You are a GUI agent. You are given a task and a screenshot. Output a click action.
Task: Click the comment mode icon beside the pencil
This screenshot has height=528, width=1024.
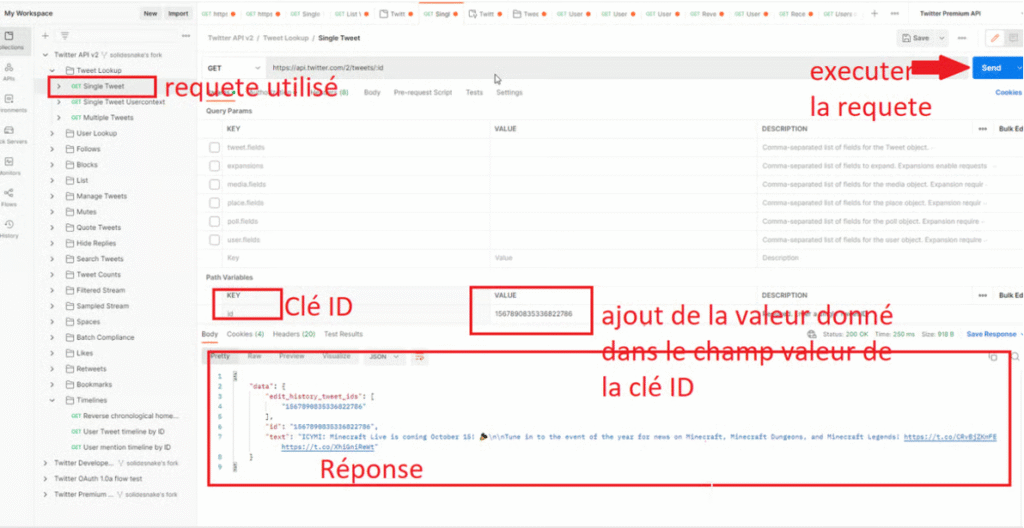point(1012,38)
